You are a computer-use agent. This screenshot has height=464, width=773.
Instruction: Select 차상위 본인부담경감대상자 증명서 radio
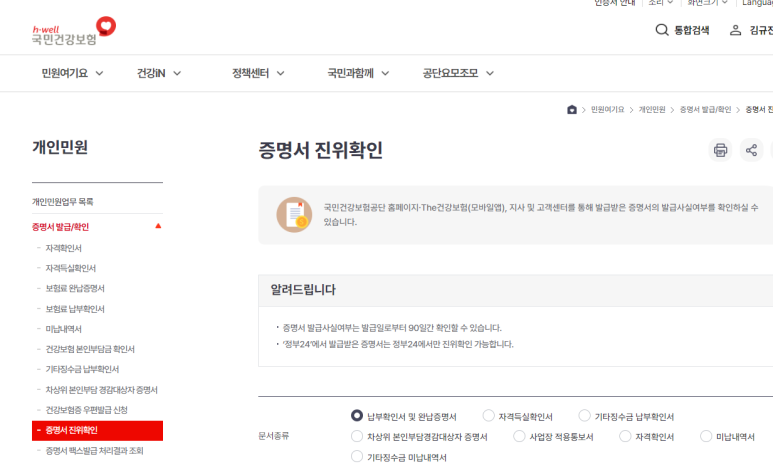(x=357, y=436)
